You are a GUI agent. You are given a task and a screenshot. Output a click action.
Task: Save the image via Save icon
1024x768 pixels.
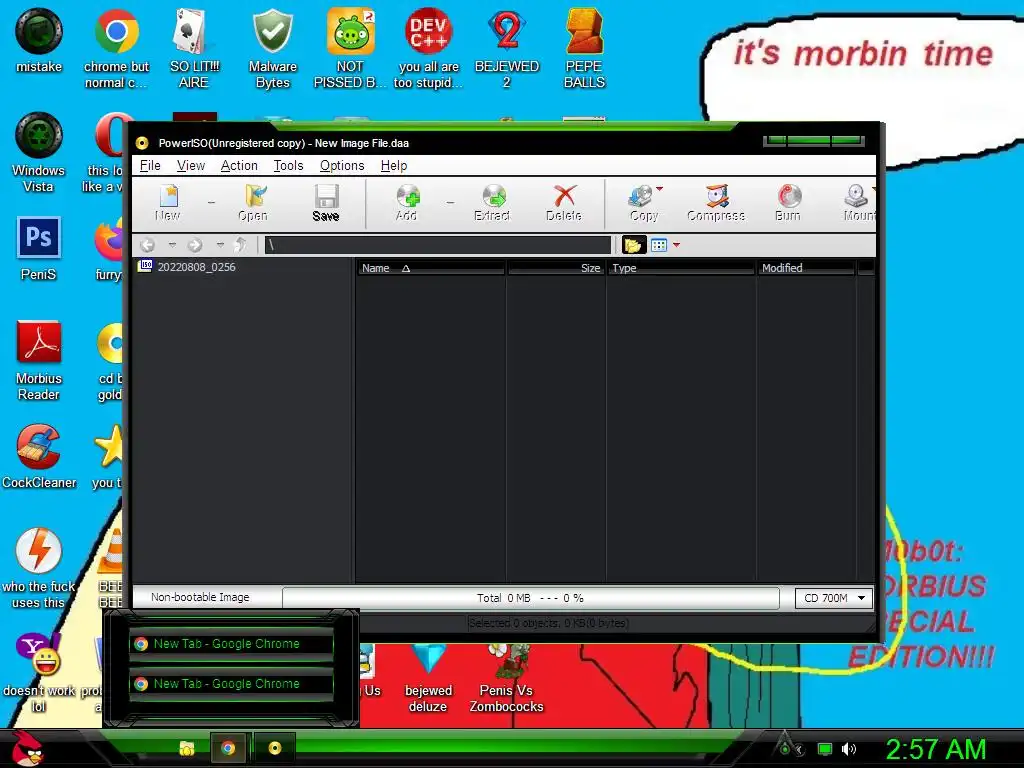click(326, 203)
